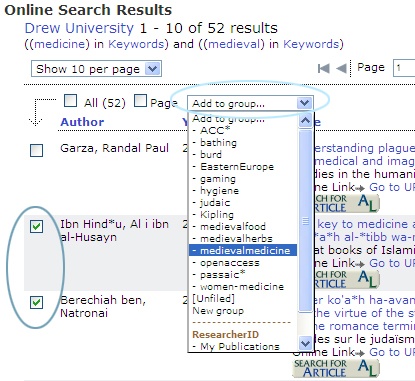Uncheck the Berechiah ben Natronai checkbox
Image resolution: width=415 pixels, height=381 pixels.
(36, 303)
